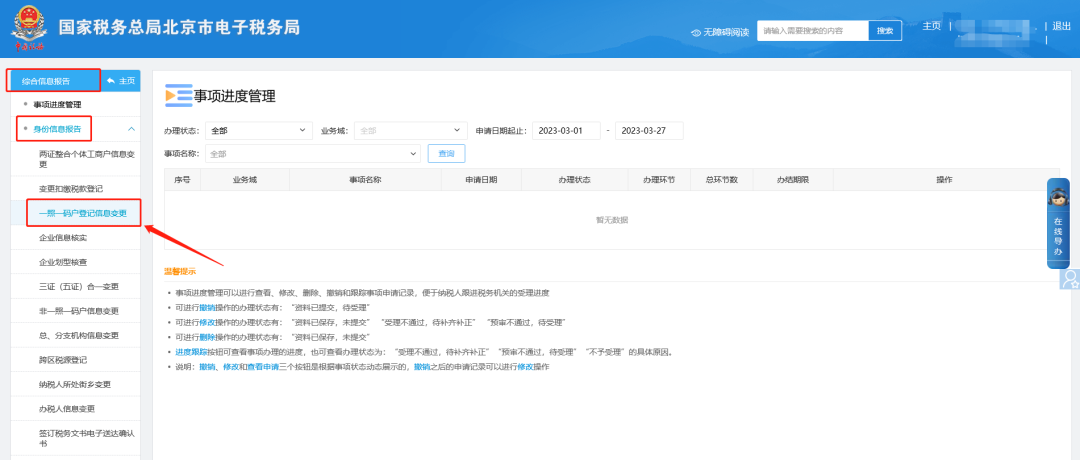Click the 操作 column header
This screenshot has height=460, width=1080.
[x=944, y=180]
